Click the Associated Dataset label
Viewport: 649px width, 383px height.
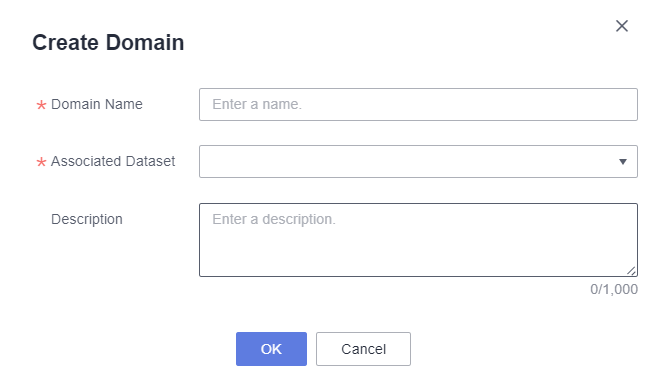tap(113, 161)
